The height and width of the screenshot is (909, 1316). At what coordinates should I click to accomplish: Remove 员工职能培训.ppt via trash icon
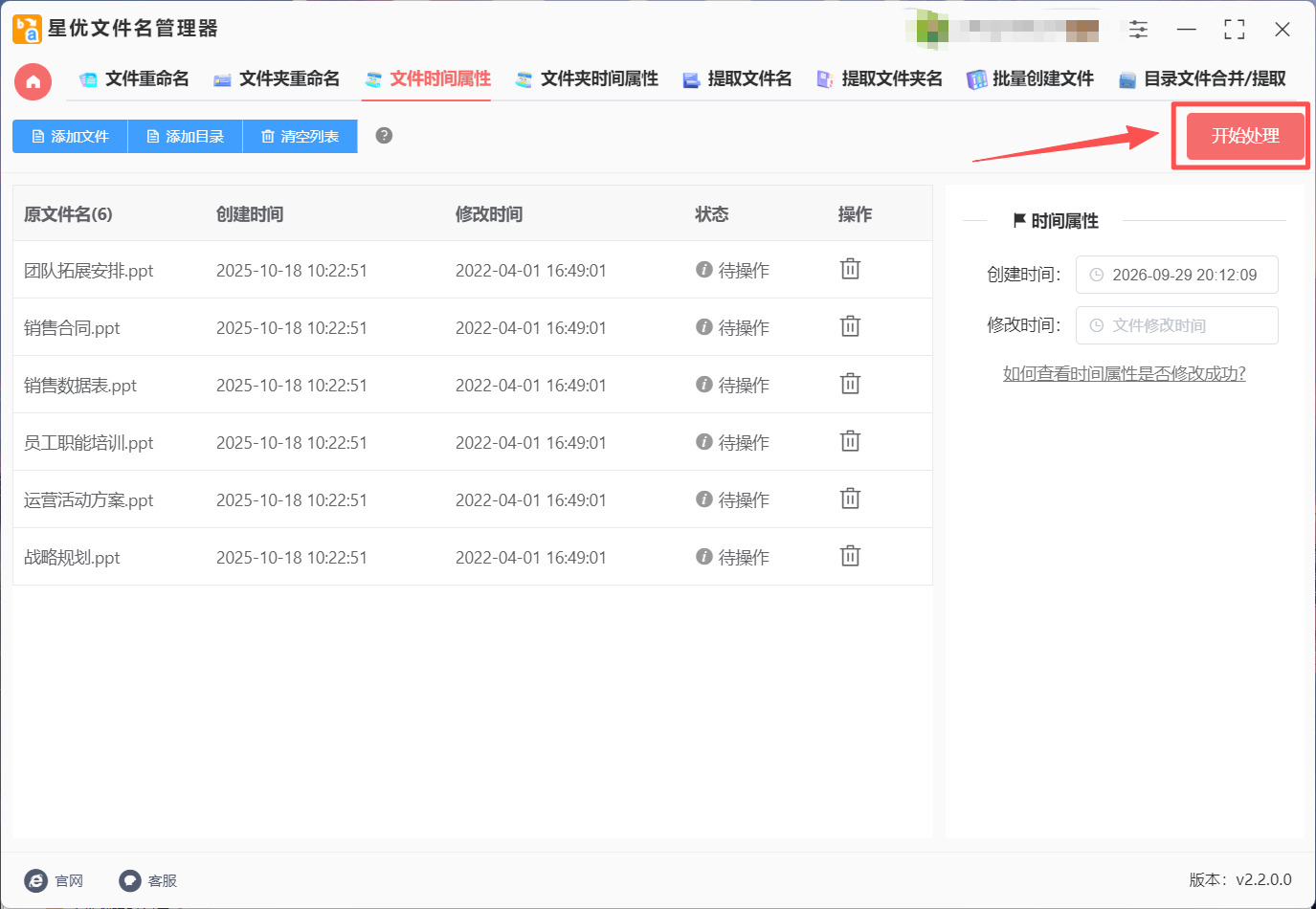[850, 441]
